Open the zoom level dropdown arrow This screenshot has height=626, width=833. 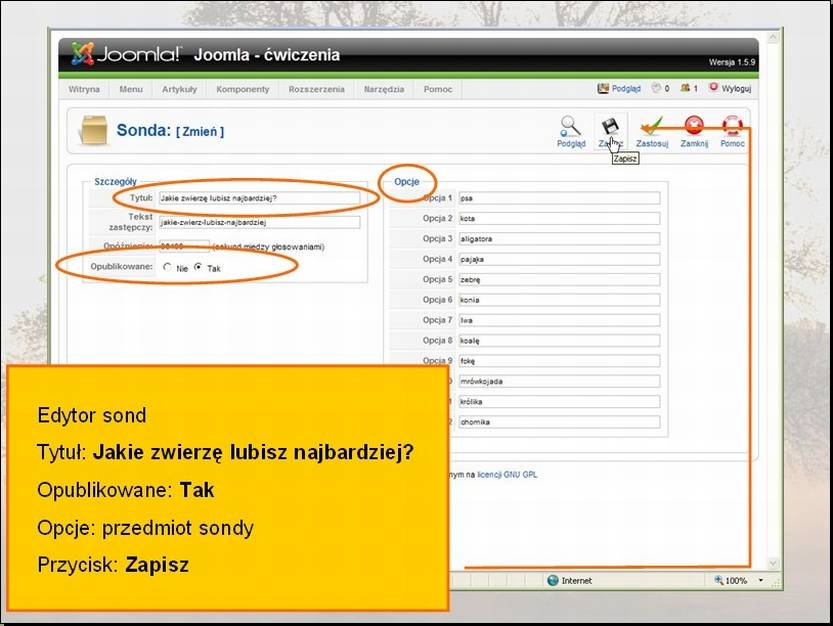click(x=761, y=580)
